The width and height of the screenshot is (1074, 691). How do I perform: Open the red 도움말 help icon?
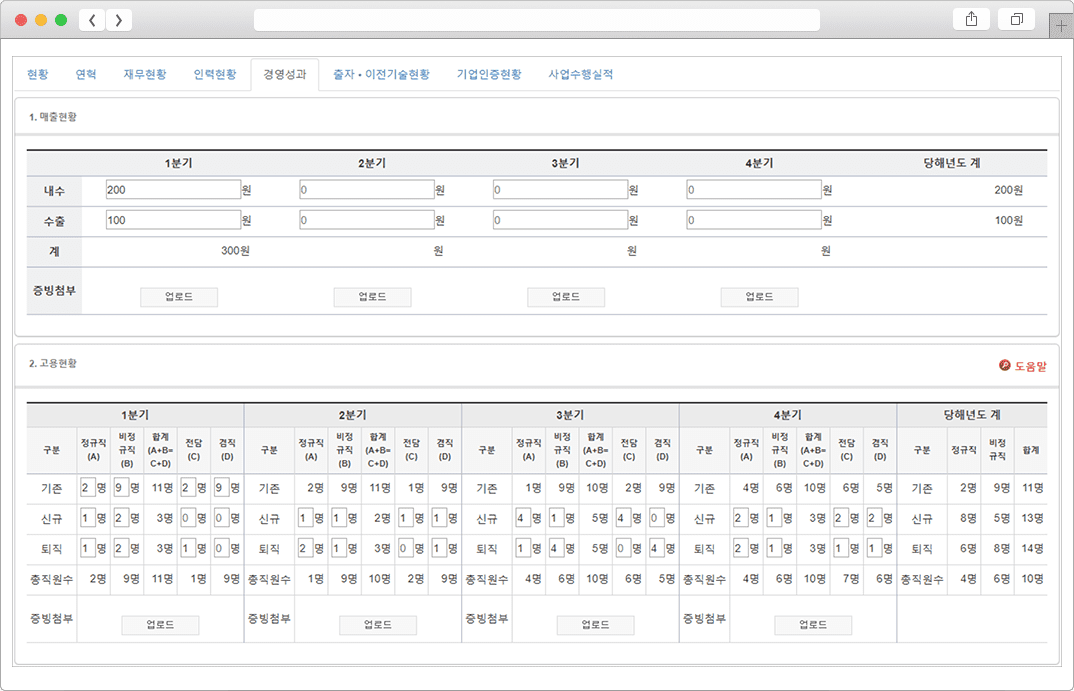(1004, 366)
